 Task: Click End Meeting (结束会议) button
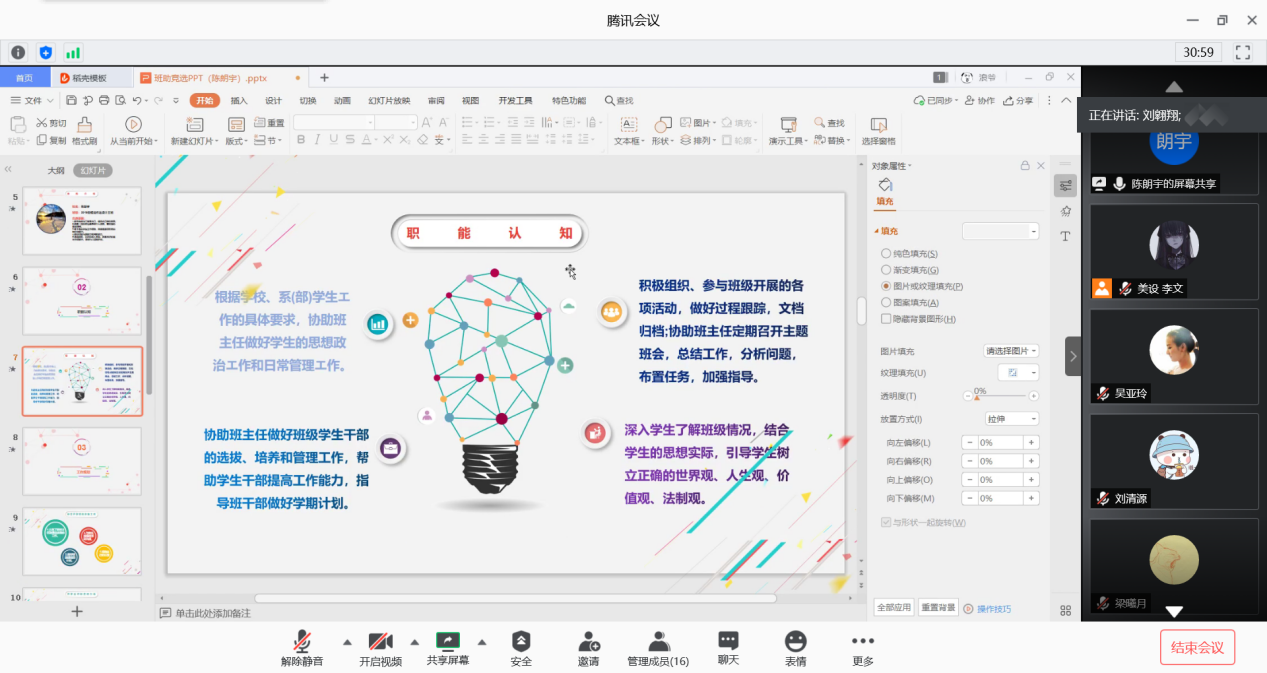(1198, 647)
